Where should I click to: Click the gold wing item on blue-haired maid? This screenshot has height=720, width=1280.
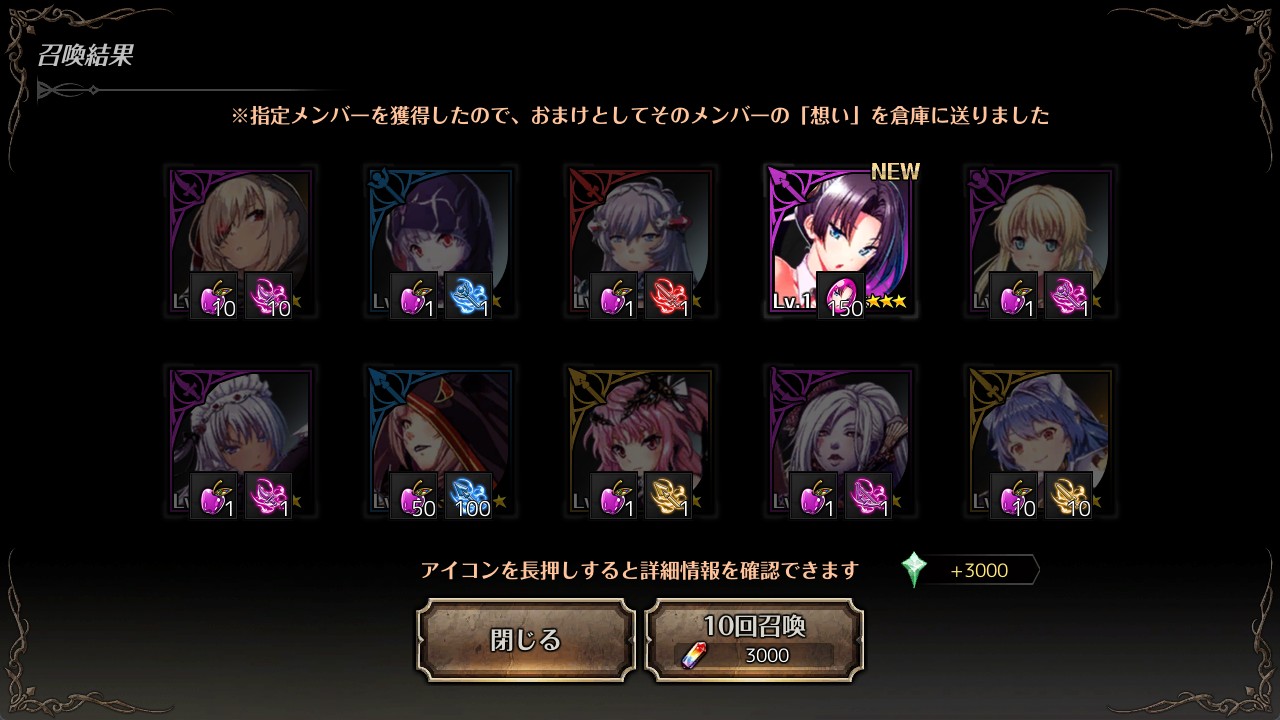point(1069,496)
